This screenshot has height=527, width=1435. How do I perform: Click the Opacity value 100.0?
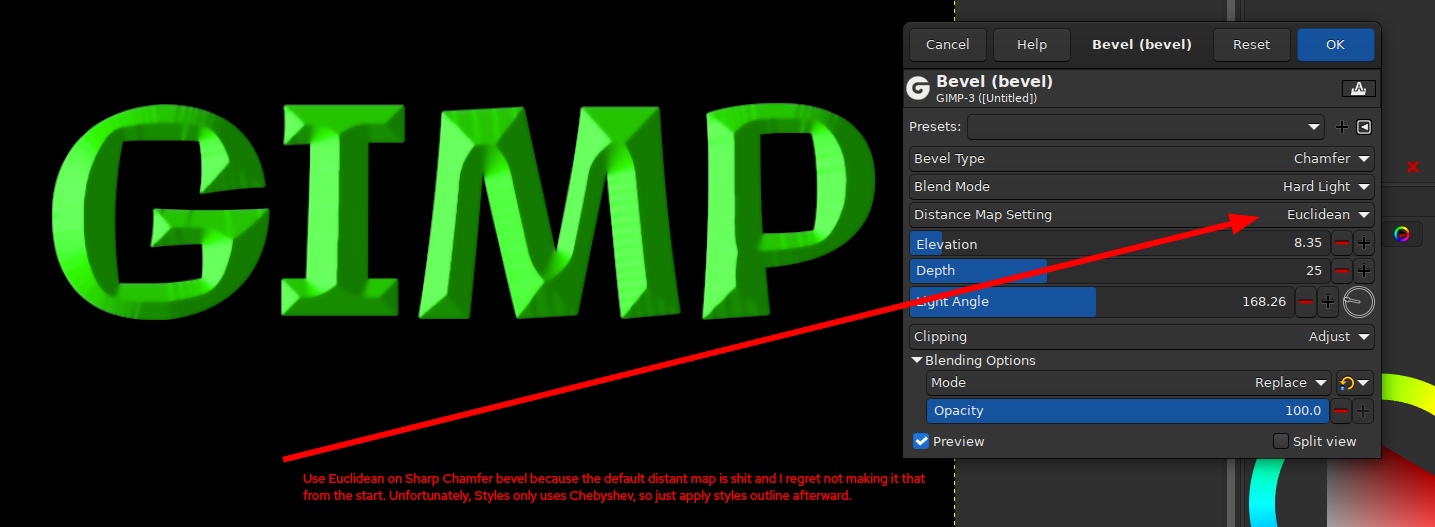pos(1303,411)
